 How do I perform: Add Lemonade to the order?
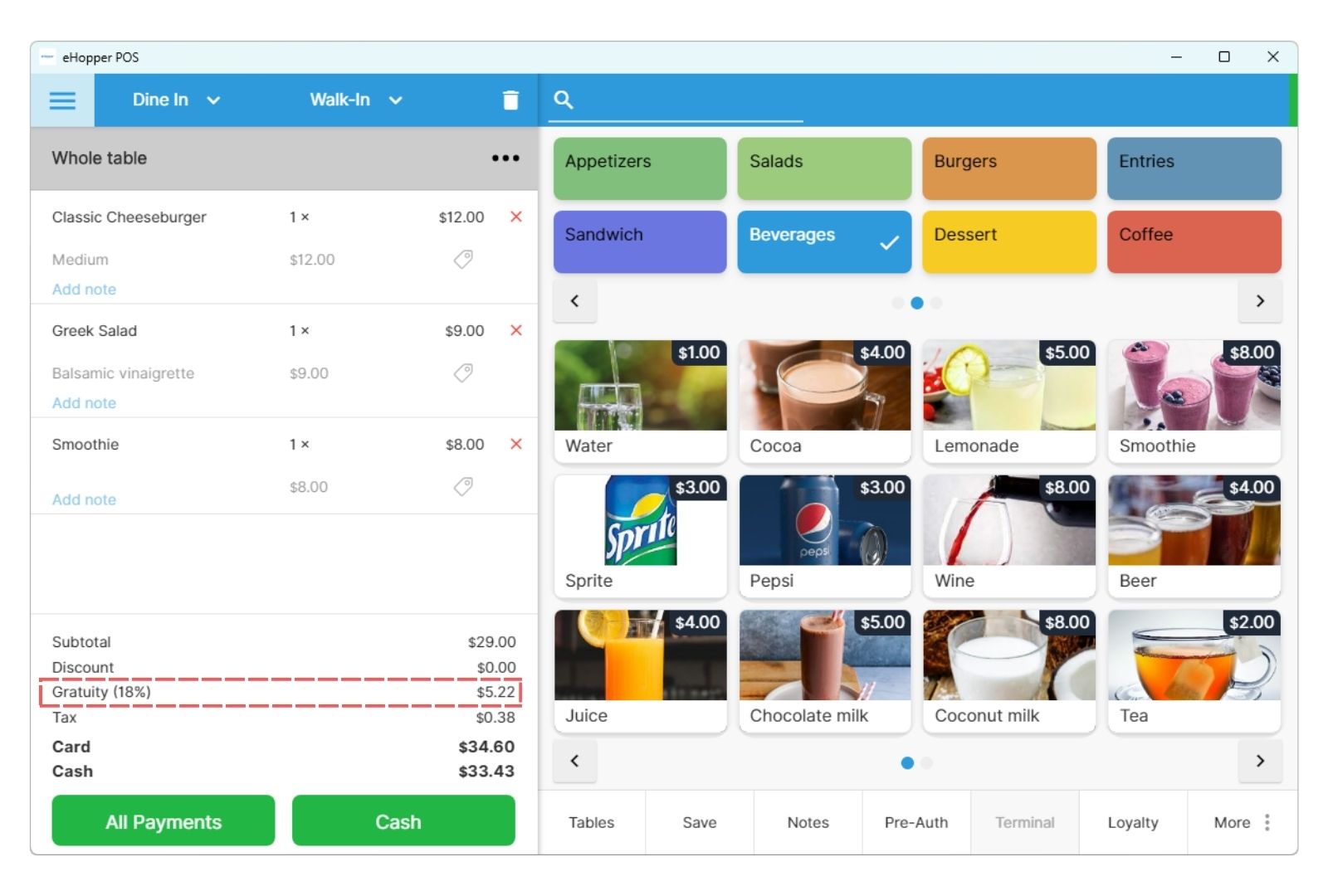click(1008, 402)
